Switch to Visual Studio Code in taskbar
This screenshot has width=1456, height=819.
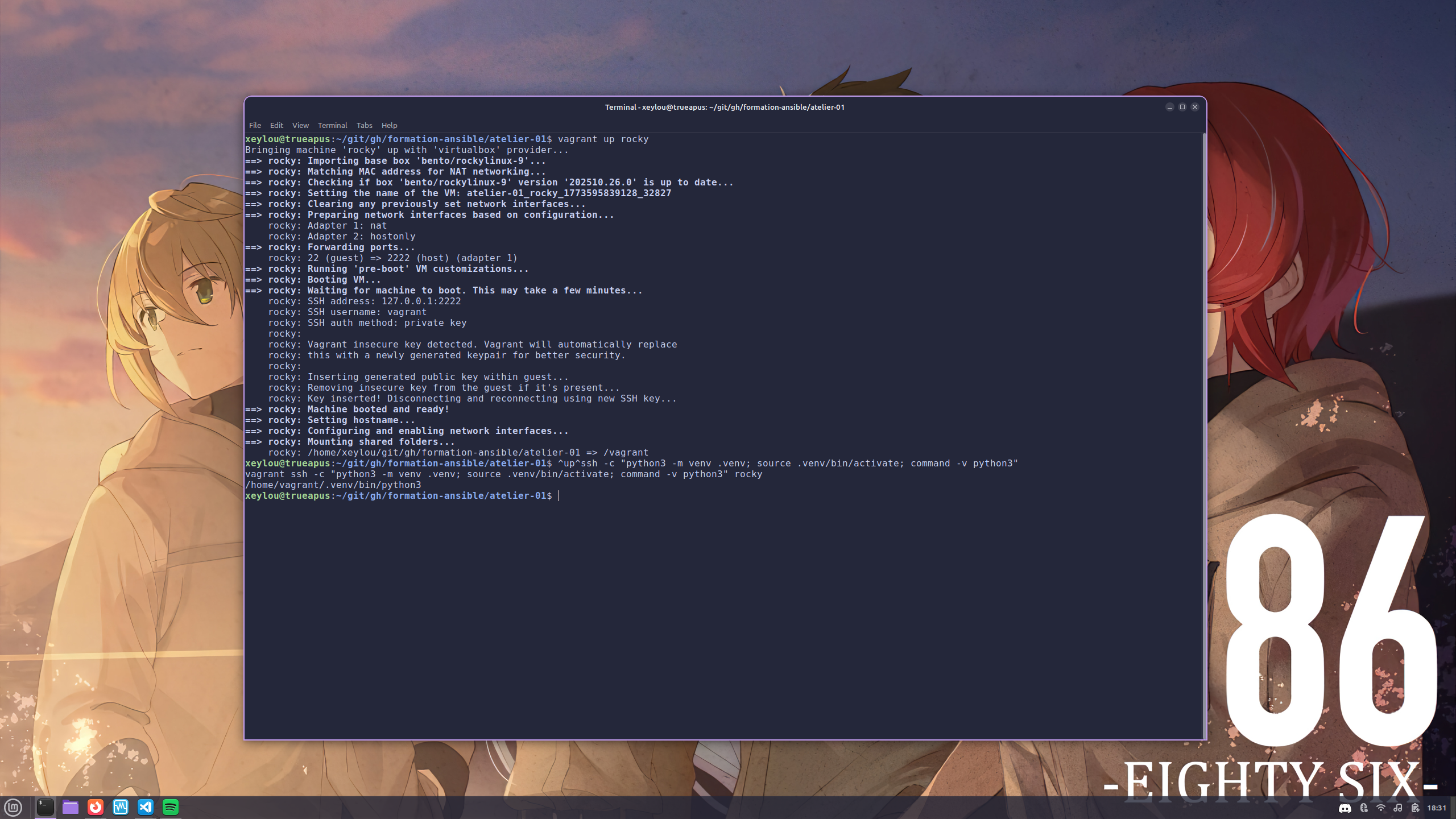coord(146,807)
